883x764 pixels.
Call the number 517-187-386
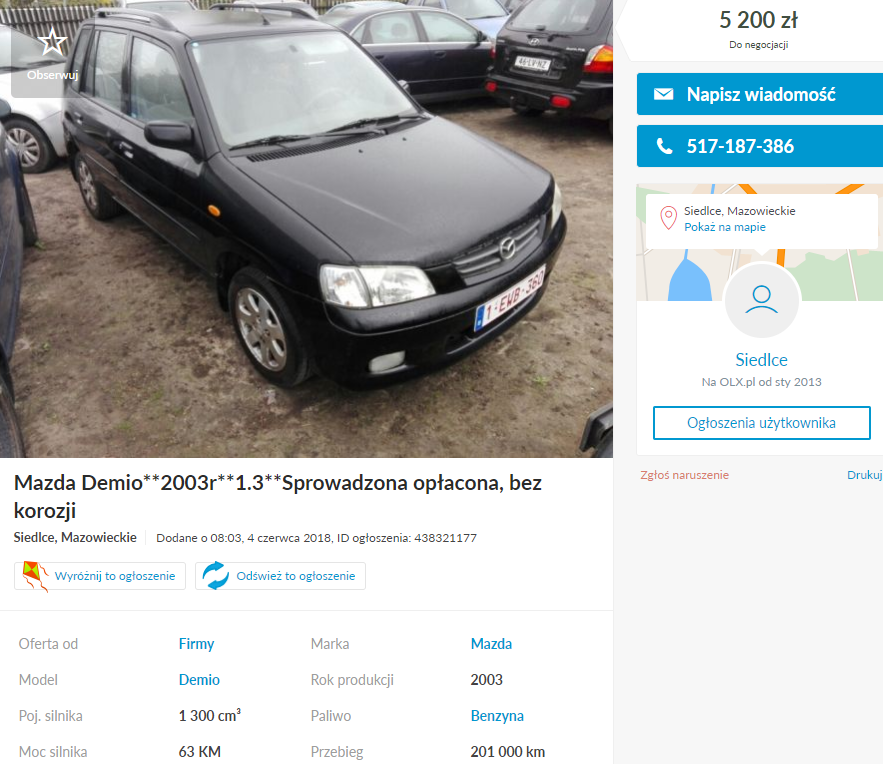tap(760, 146)
